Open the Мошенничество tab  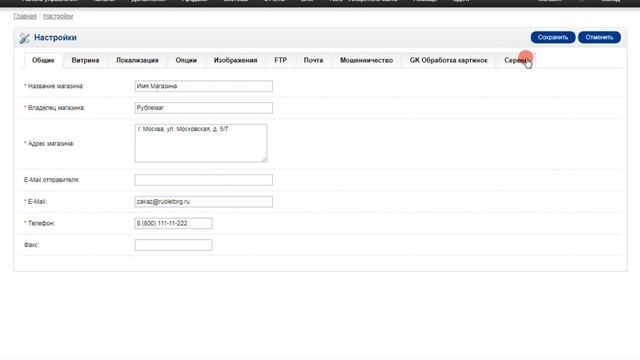click(x=366, y=60)
